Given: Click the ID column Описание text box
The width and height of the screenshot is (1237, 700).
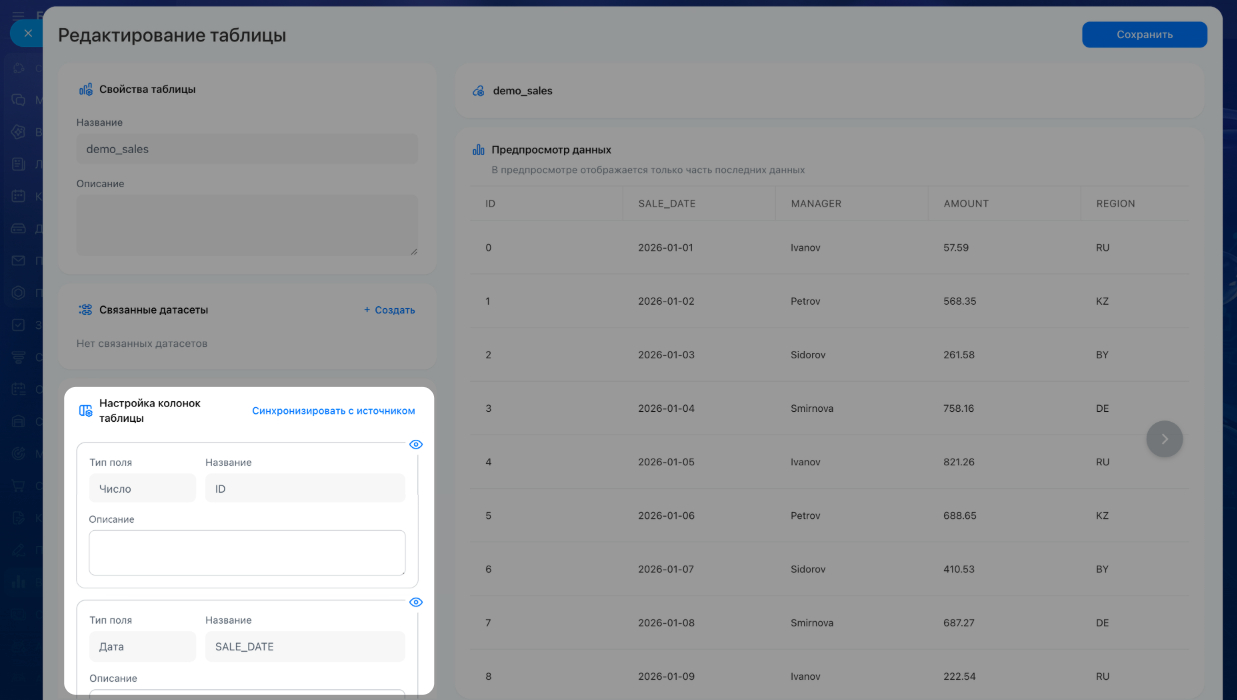Looking at the screenshot, I should coord(247,553).
